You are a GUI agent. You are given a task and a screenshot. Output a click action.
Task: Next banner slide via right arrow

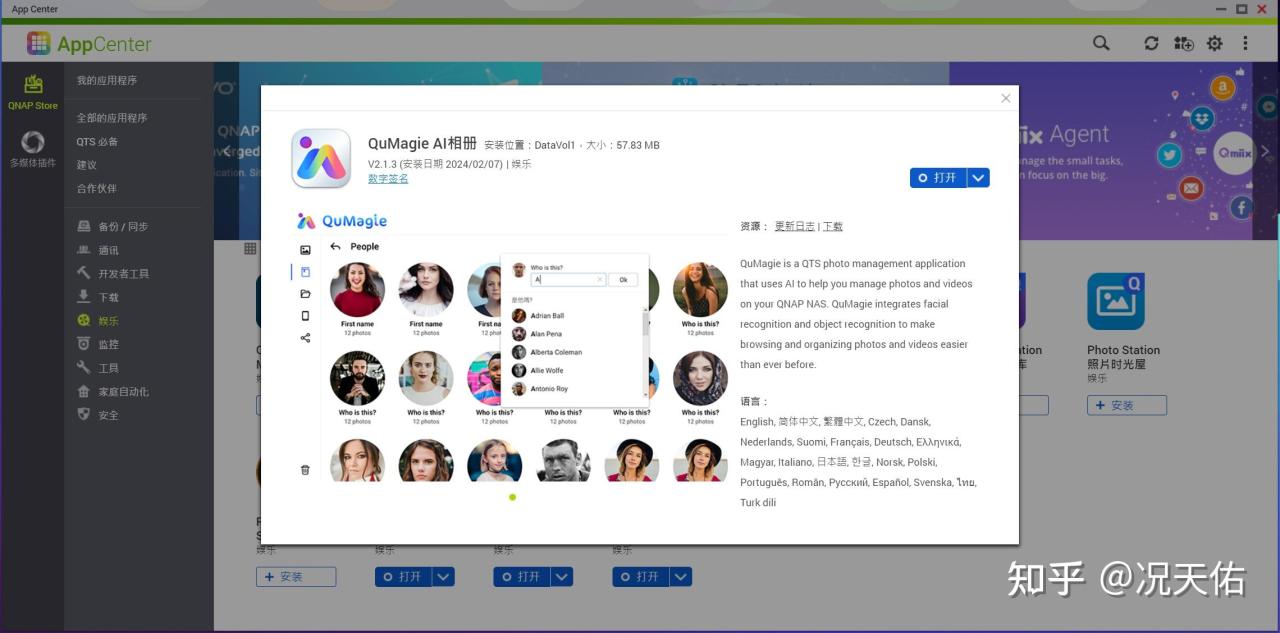tap(1265, 152)
